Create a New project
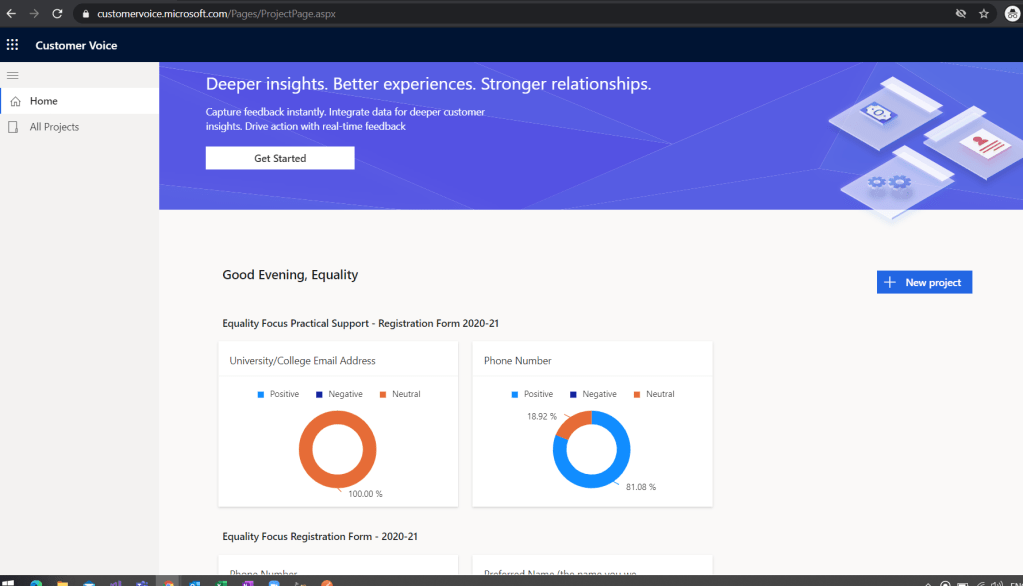The height and width of the screenshot is (586, 1023). tap(924, 283)
